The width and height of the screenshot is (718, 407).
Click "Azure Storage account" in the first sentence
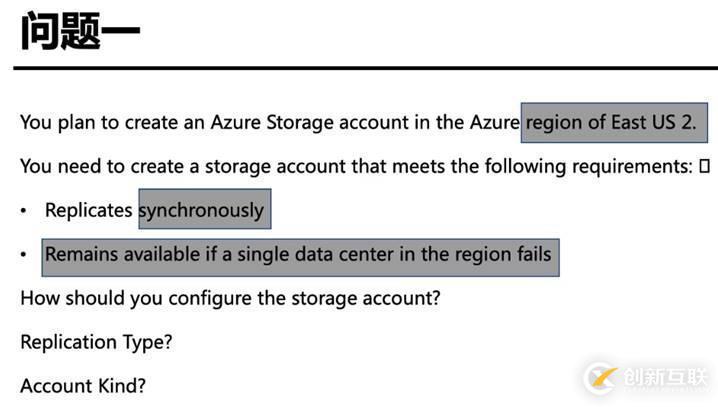point(298,123)
